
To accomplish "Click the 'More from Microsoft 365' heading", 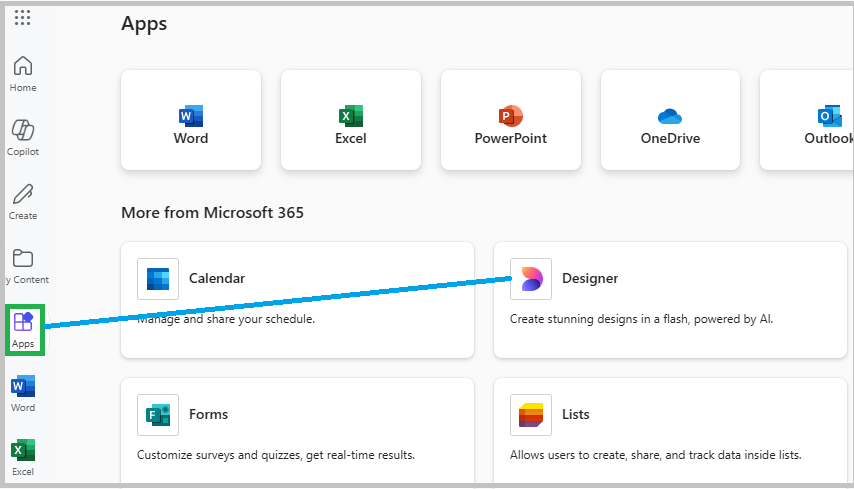I will click(212, 212).
